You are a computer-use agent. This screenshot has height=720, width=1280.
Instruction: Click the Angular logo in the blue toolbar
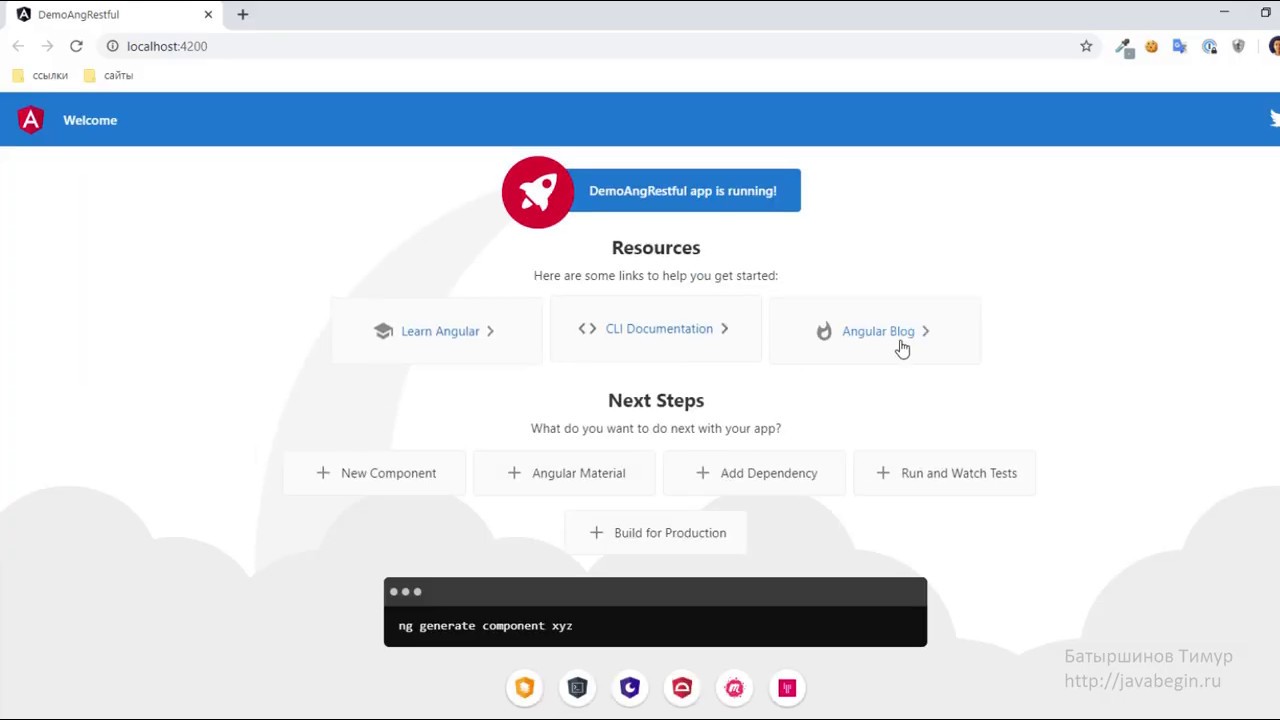point(31,120)
